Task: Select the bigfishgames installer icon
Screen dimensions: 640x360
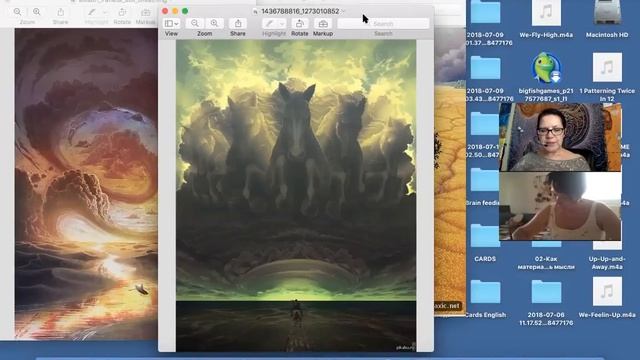Action: [x=546, y=68]
